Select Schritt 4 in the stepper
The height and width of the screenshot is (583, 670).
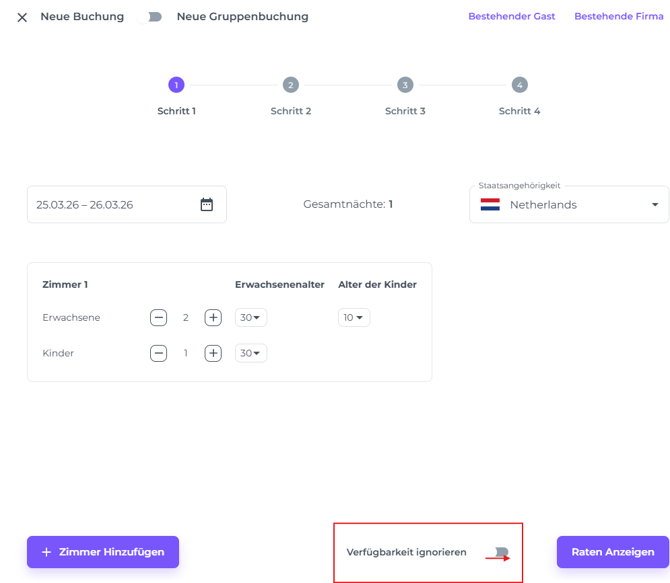tap(519, 86)
